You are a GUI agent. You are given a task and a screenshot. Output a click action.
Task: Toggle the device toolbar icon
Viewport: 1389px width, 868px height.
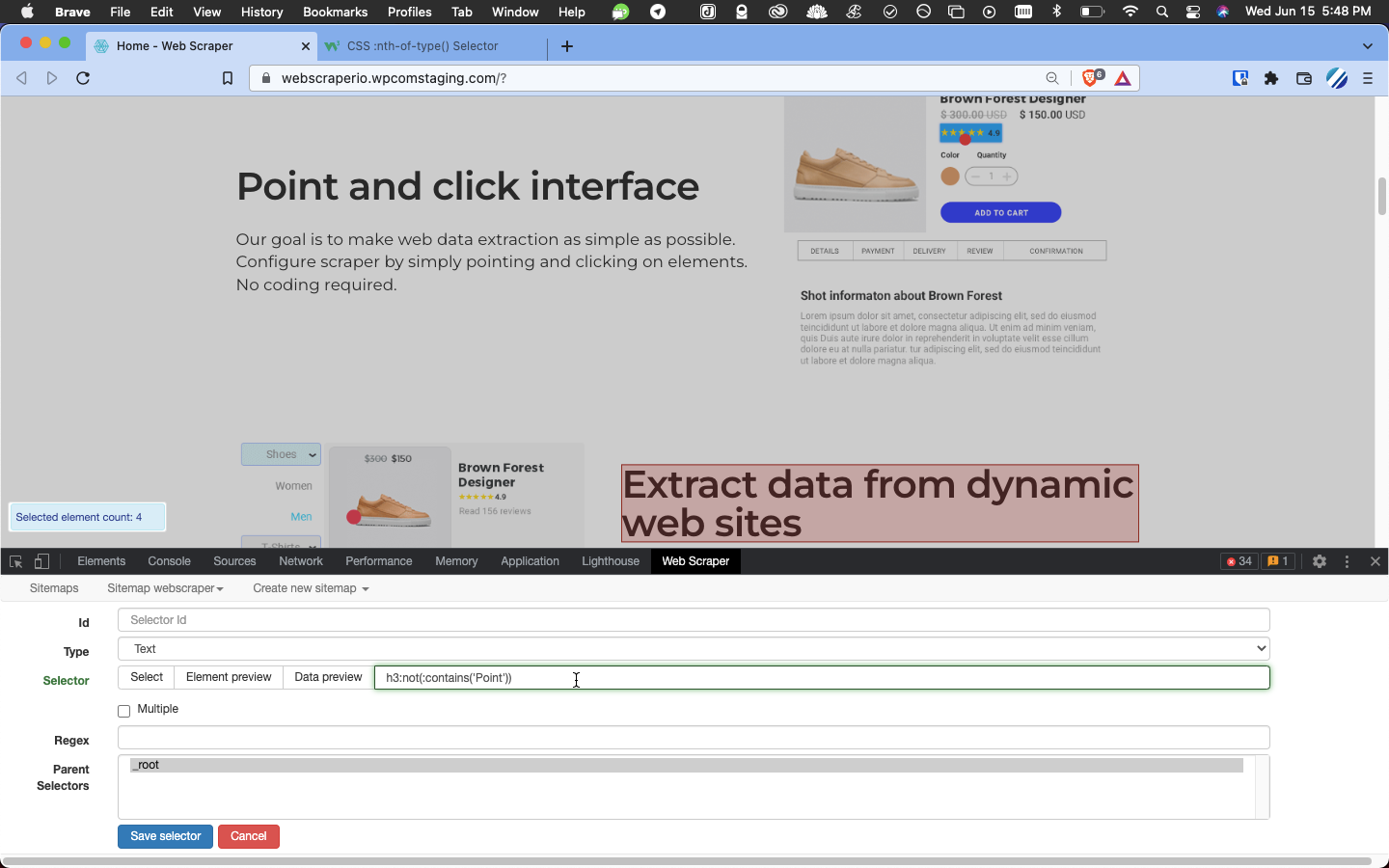coord(41,561)
